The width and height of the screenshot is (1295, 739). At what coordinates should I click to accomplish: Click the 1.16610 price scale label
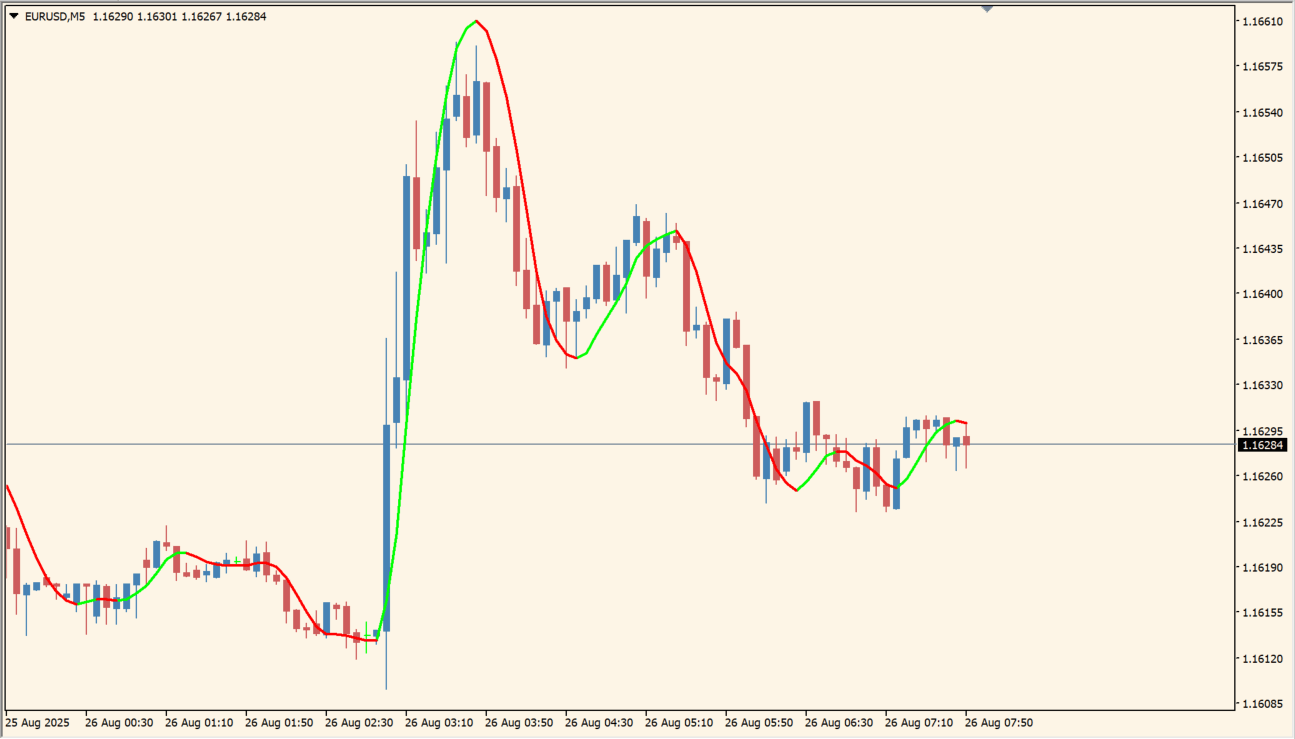coord(1262,21)
